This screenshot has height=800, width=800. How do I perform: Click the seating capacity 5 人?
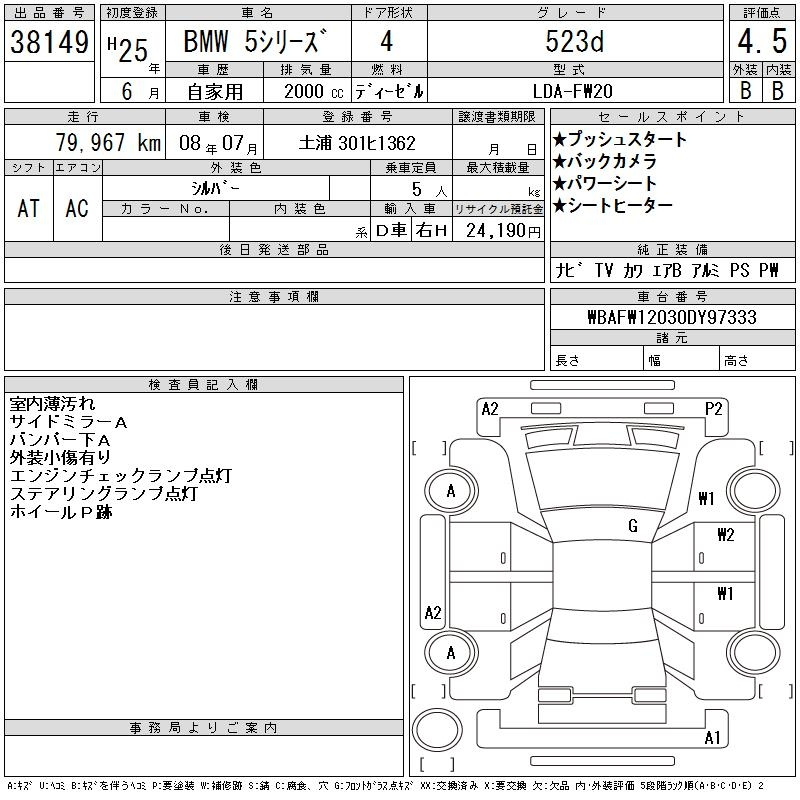coord(429,189)
